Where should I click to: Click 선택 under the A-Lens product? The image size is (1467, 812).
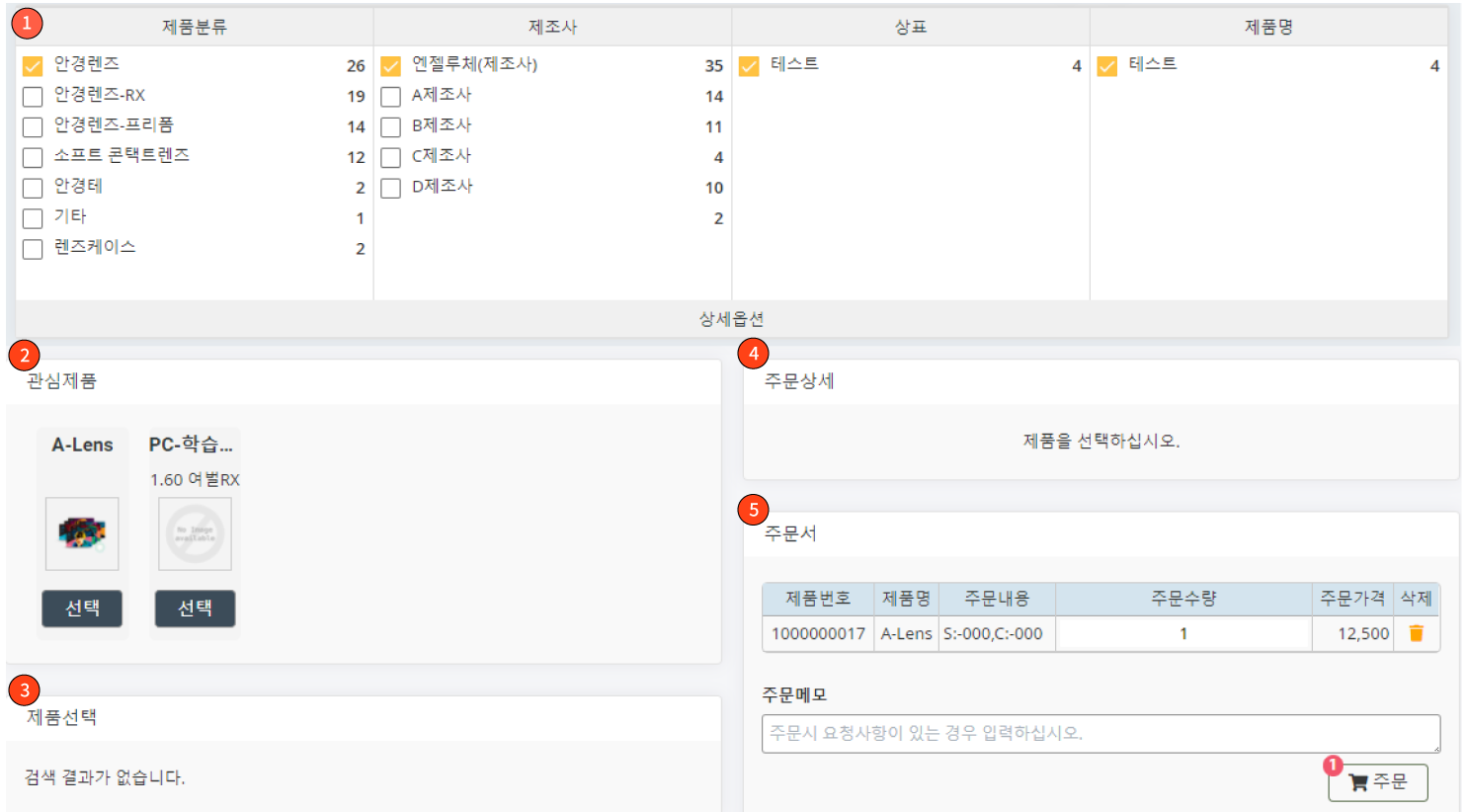tap(82, 609)
